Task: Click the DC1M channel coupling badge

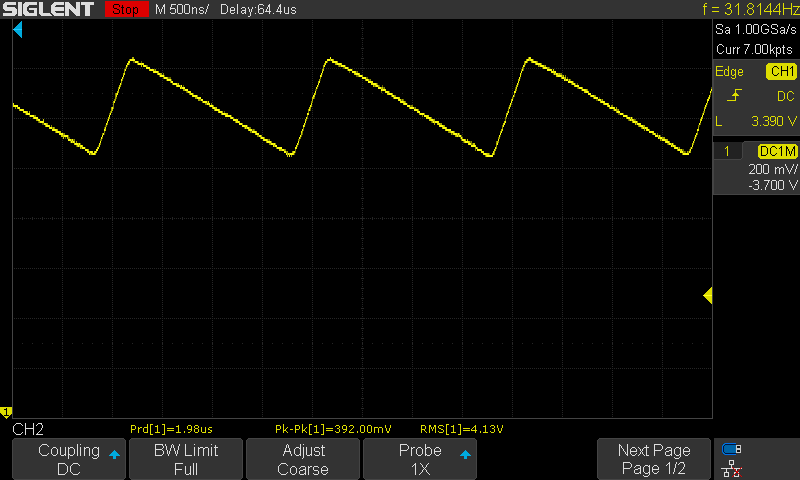Action: click(x=777, y=151)
